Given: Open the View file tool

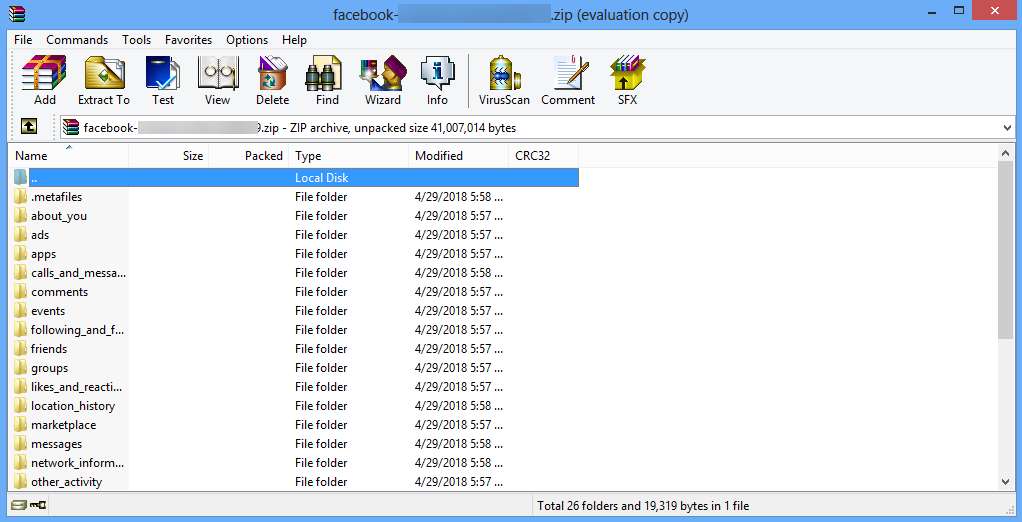Looking at the screenshot, I should pyautogui.click(x=217, y=80).
